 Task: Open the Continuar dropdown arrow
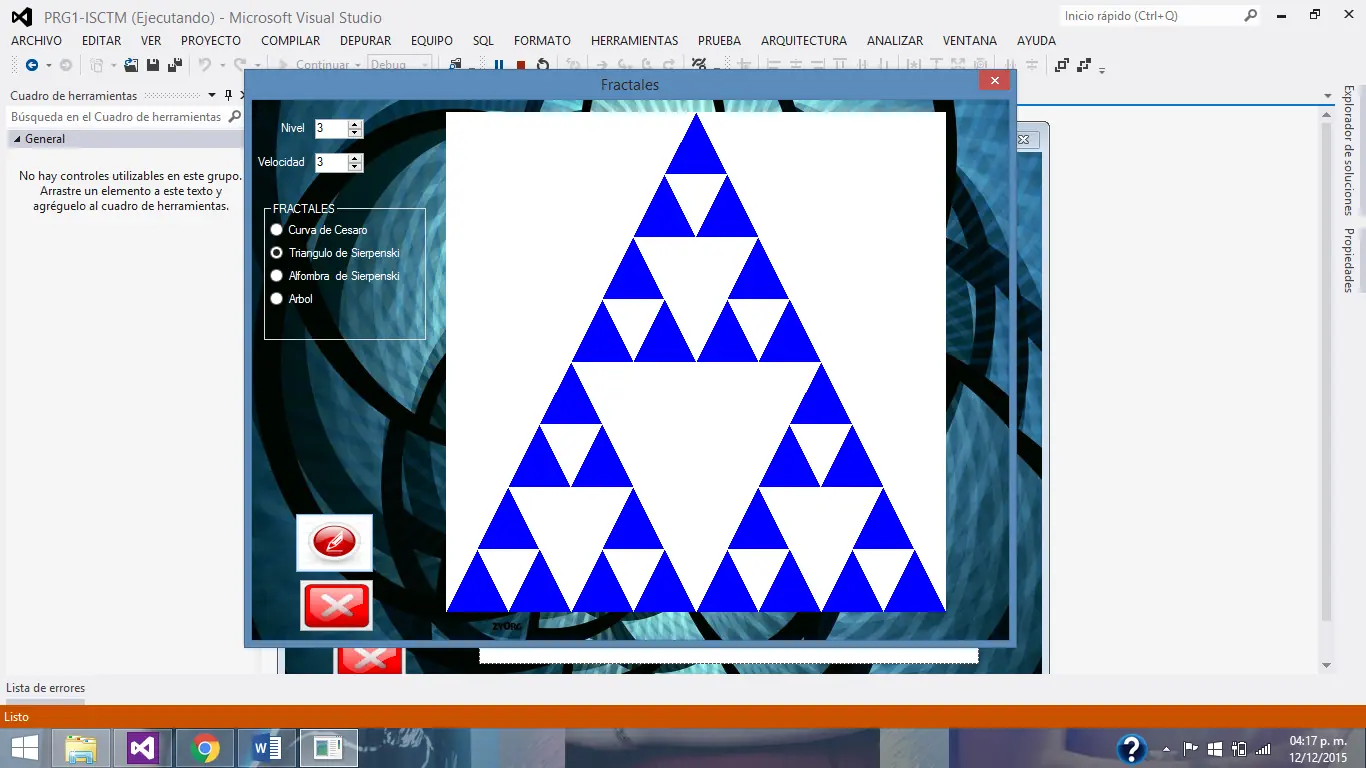point(357,65)
